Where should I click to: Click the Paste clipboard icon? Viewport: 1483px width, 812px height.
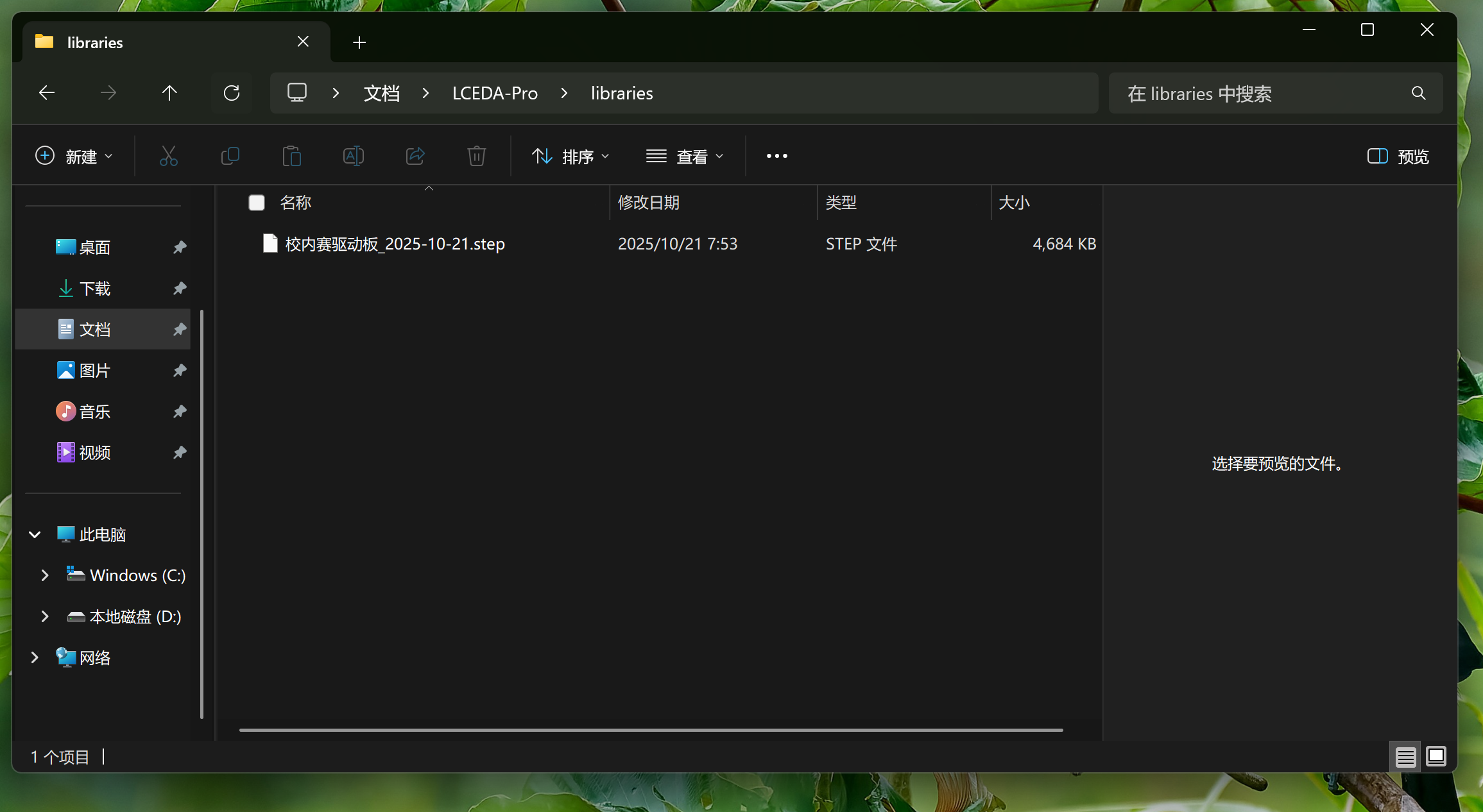click(291, 156)
